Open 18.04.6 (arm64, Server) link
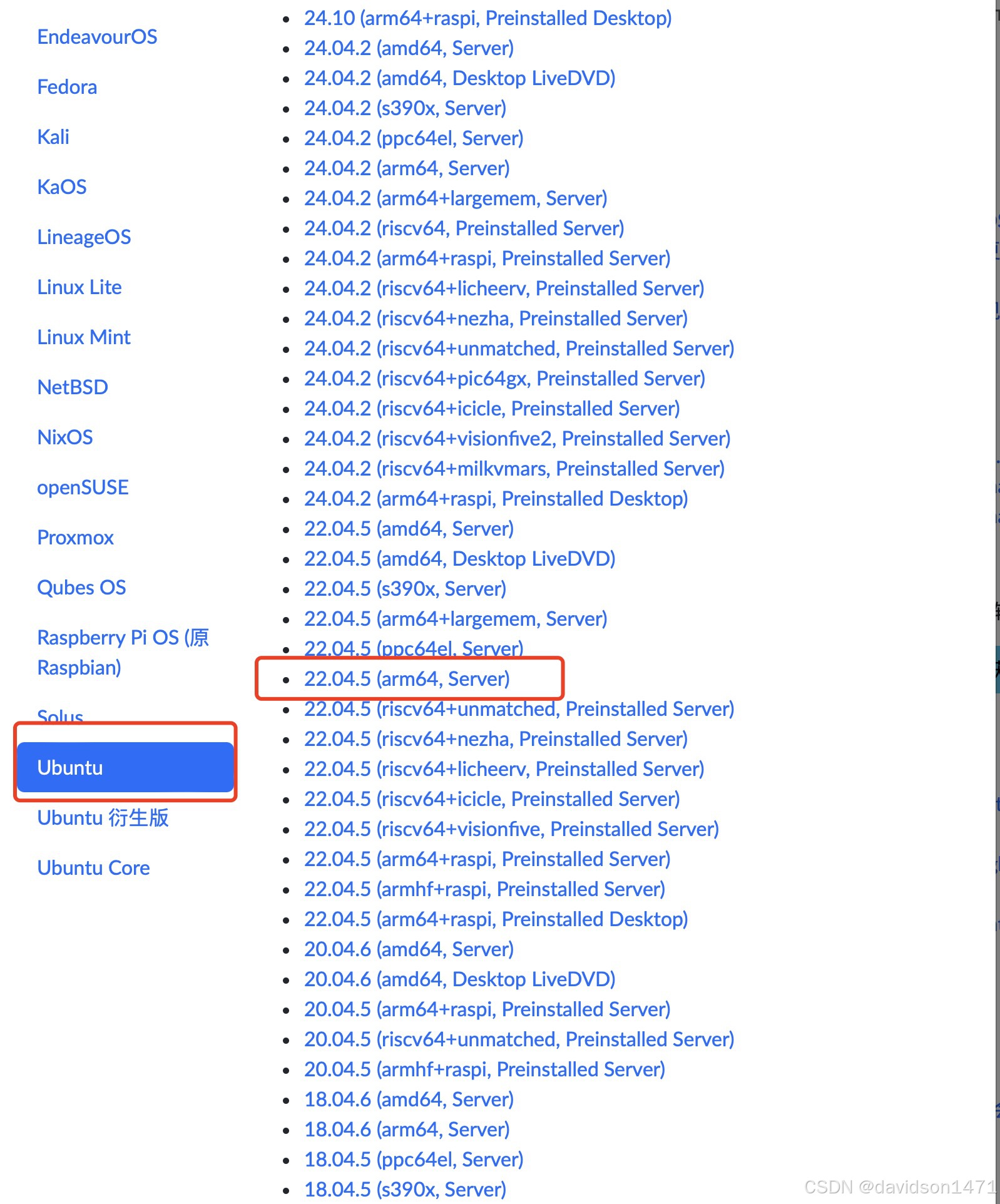 407,1130
